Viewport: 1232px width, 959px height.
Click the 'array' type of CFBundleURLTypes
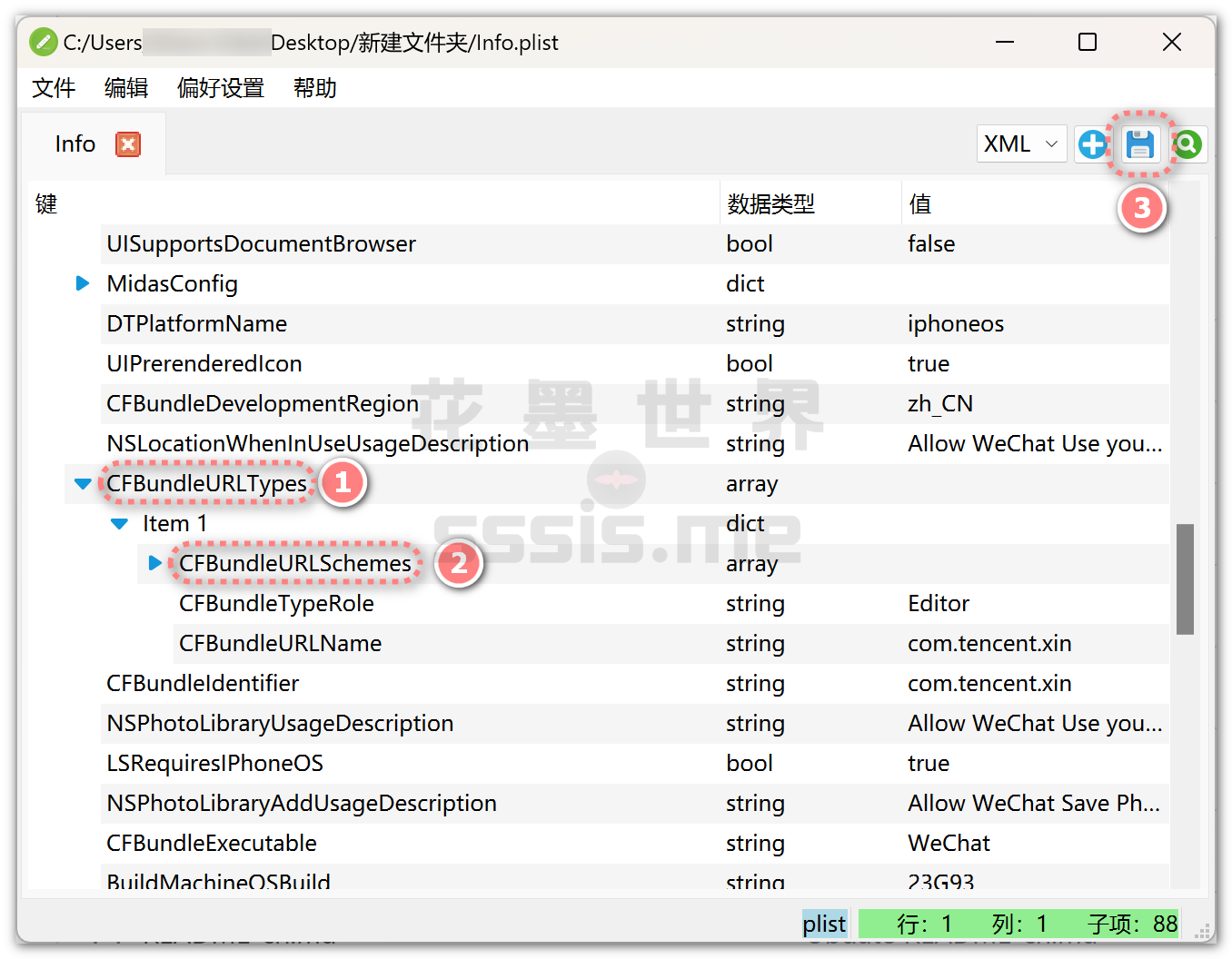(751, 483)
